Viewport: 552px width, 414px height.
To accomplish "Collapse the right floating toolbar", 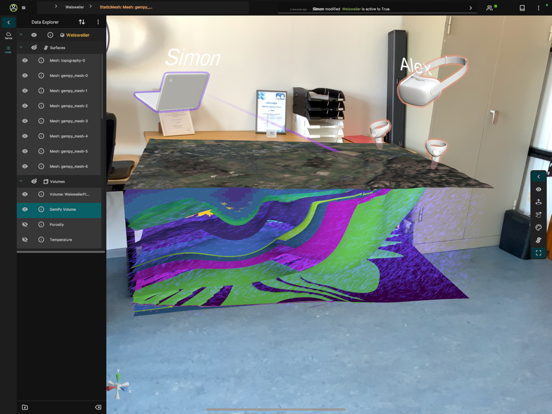I will pos(538,176).
